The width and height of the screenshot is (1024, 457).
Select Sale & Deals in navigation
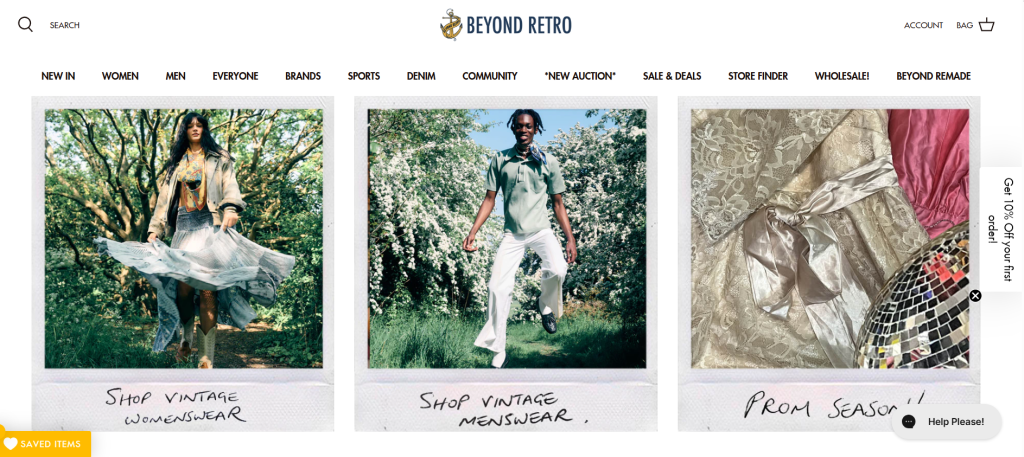(x=672, y=76)
